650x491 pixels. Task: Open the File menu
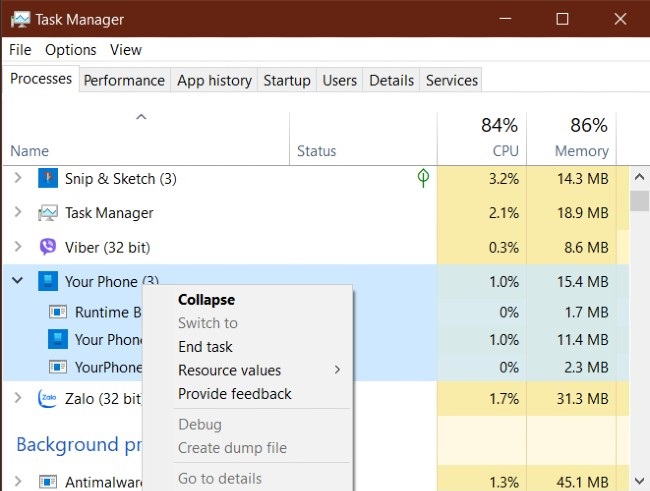pyautogui.click(x=20, y=50)
